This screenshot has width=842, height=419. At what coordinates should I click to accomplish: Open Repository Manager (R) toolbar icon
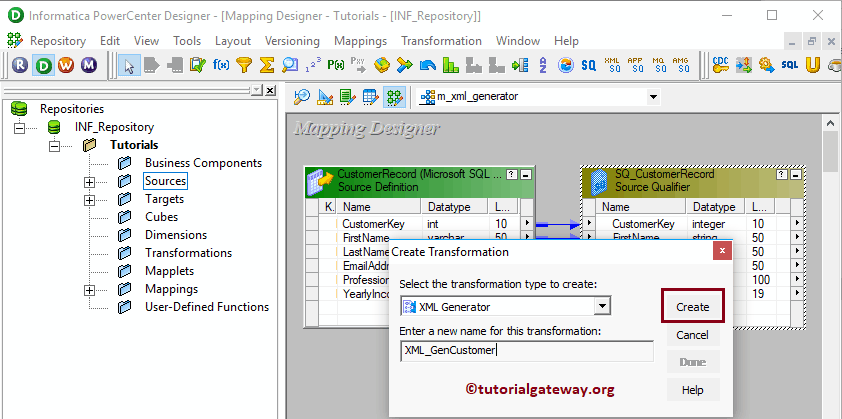coord(20,66)
